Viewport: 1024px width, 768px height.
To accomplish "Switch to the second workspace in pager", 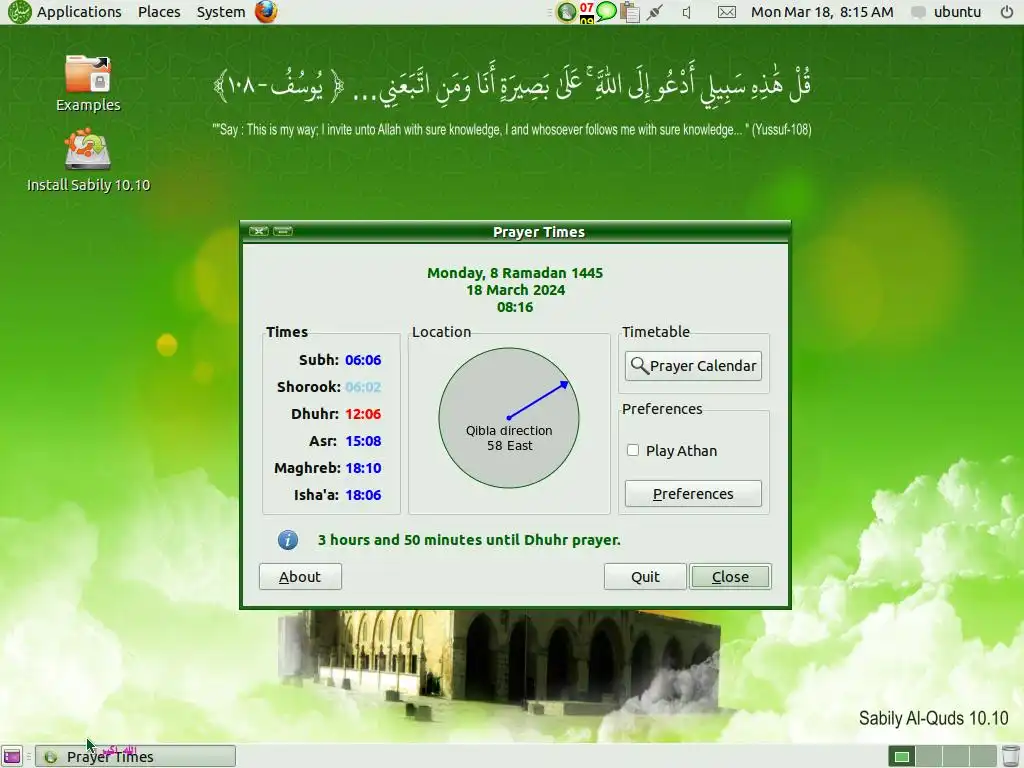I will pyautogui.click(x=928, y=756).
